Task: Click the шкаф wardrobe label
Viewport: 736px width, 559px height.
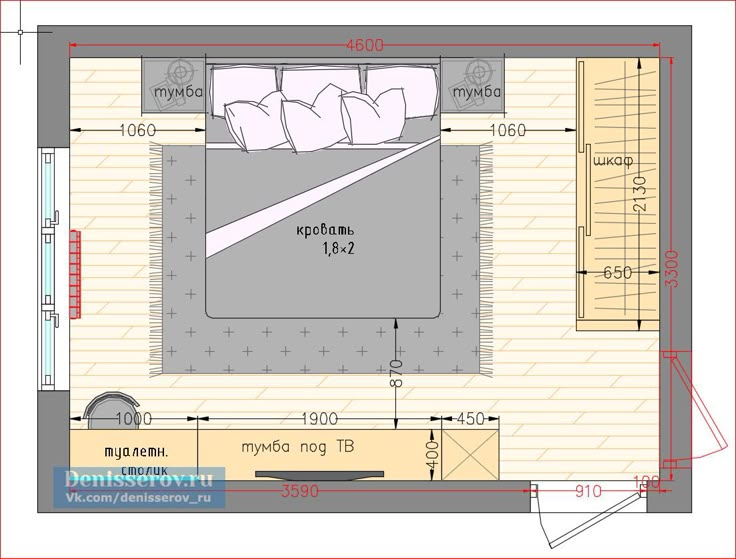Action: click(x=610, y=161)
